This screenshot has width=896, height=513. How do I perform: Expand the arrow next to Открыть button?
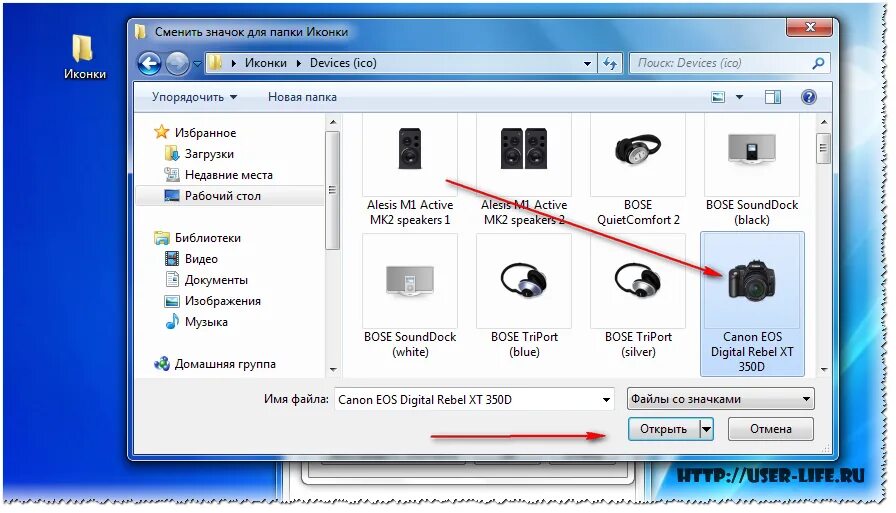[x=706, y=429]
